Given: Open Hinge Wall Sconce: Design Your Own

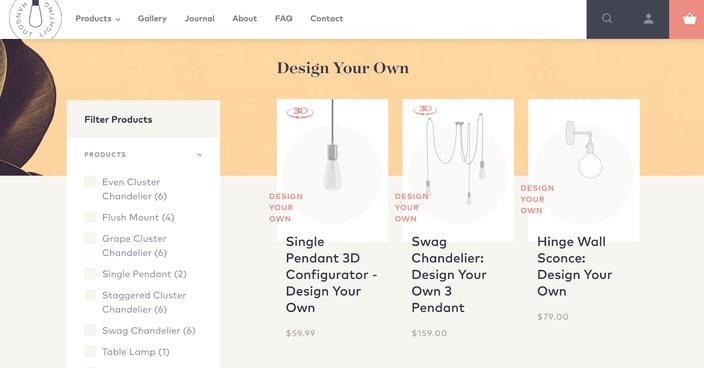Looking at the screenshot, I should pyautogui.click(x=575, y=267).
